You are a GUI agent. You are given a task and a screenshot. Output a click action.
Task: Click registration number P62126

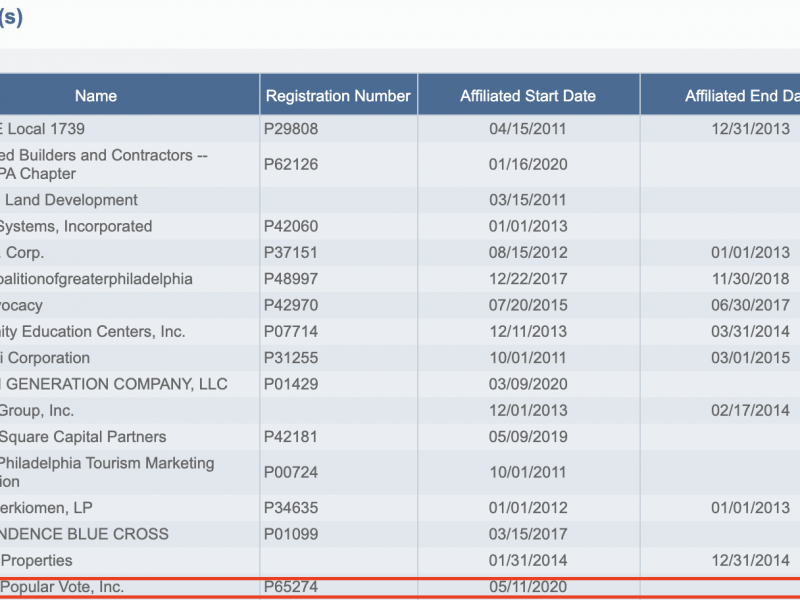coord(290,164)
